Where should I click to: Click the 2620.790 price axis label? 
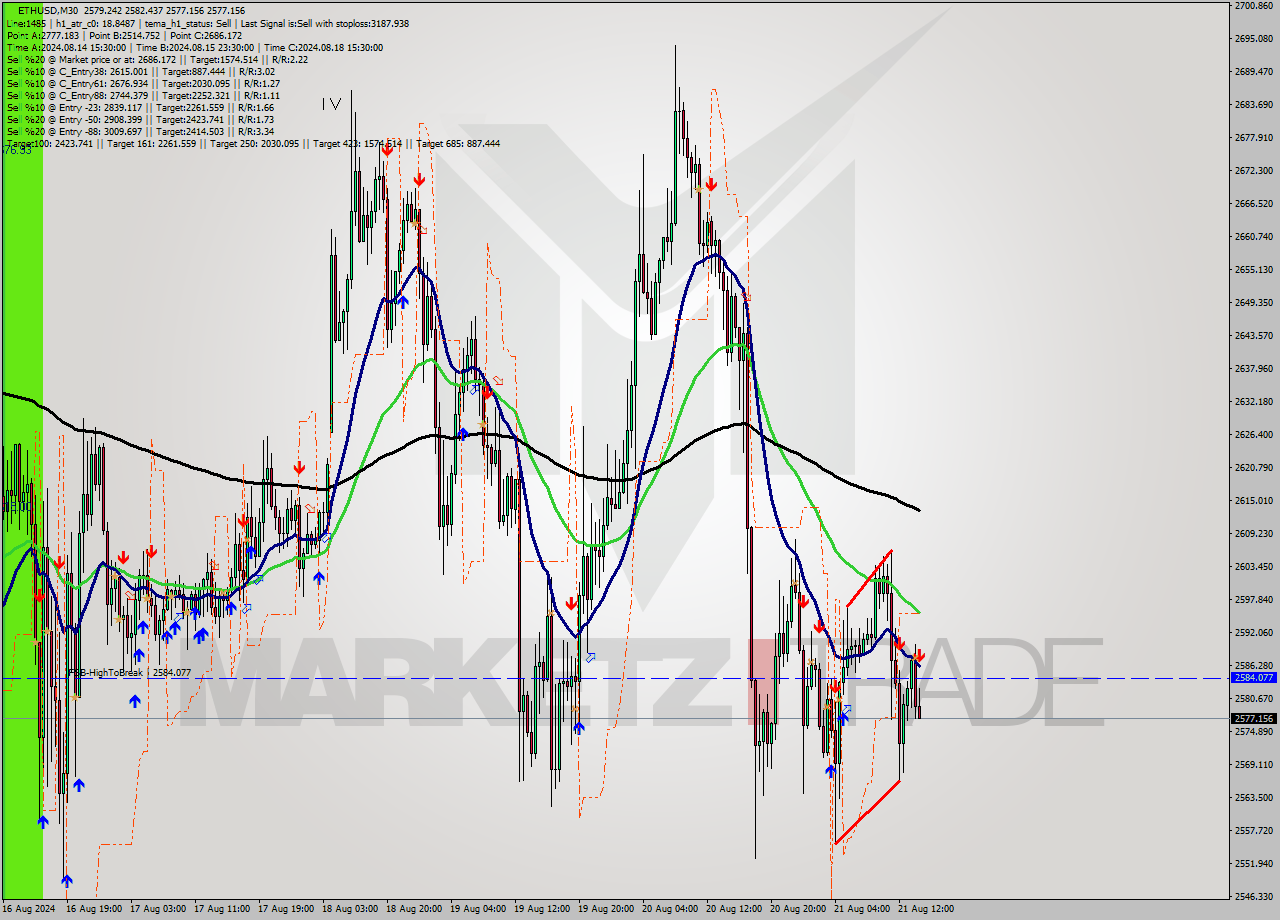point(1254,468)
